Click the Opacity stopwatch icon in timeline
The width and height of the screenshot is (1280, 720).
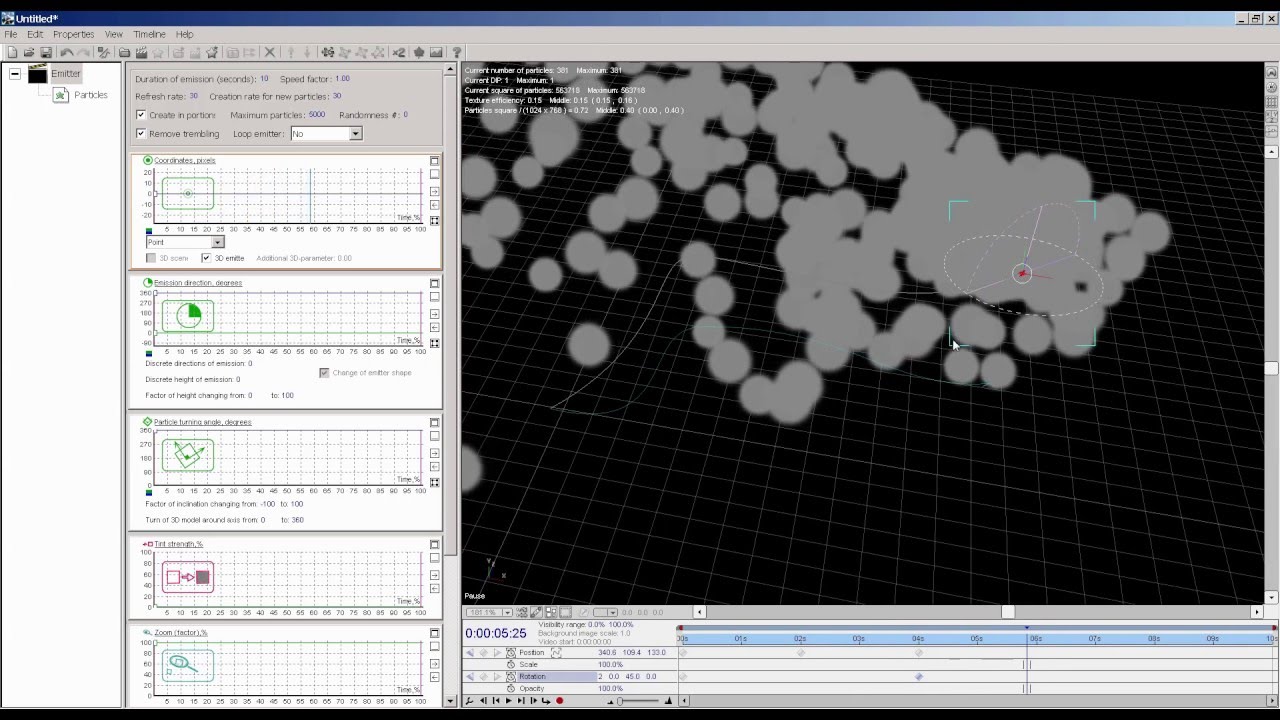tap(511, 688)
